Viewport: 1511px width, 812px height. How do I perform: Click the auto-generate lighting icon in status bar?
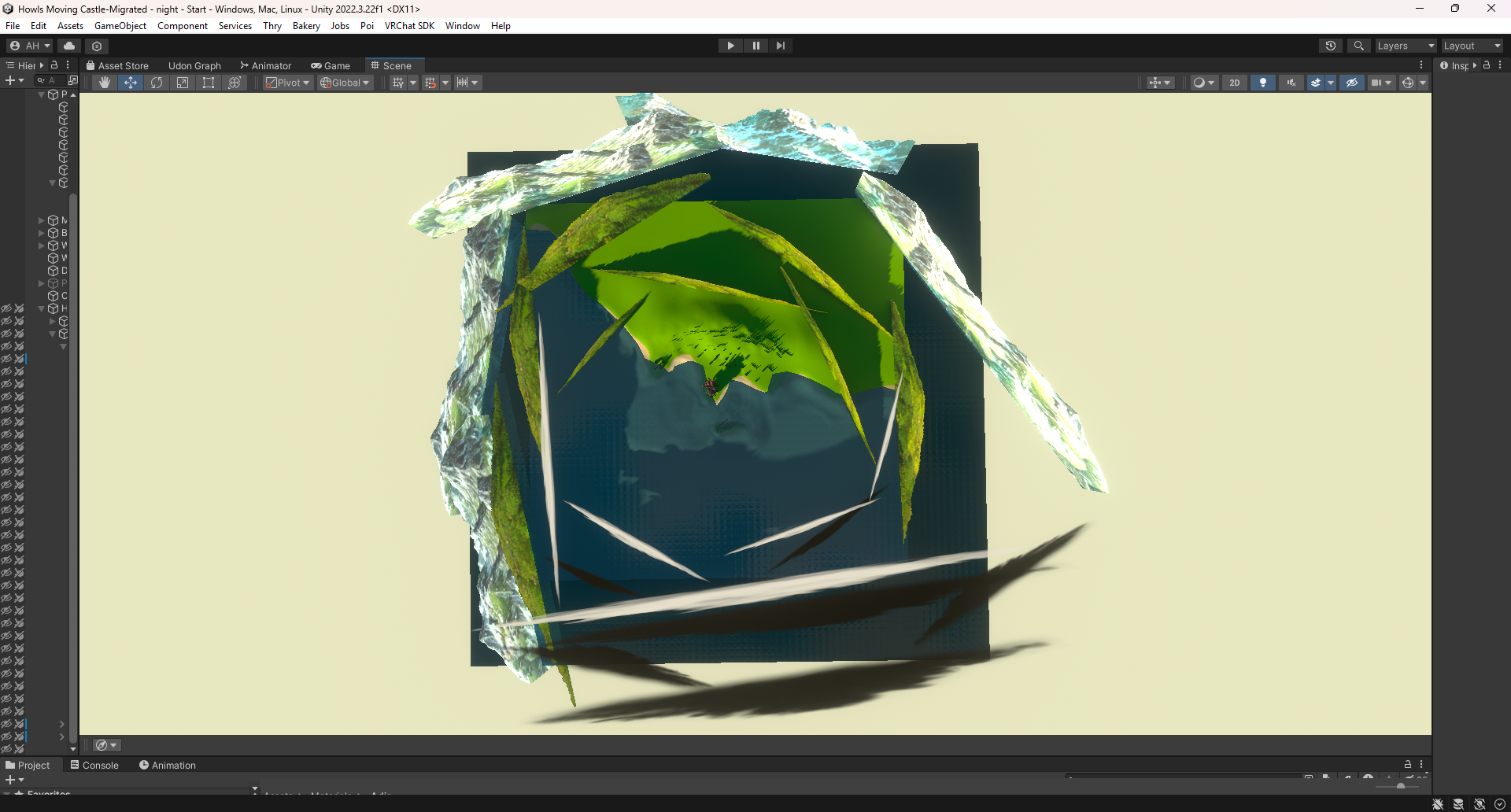coord(1480,804)
